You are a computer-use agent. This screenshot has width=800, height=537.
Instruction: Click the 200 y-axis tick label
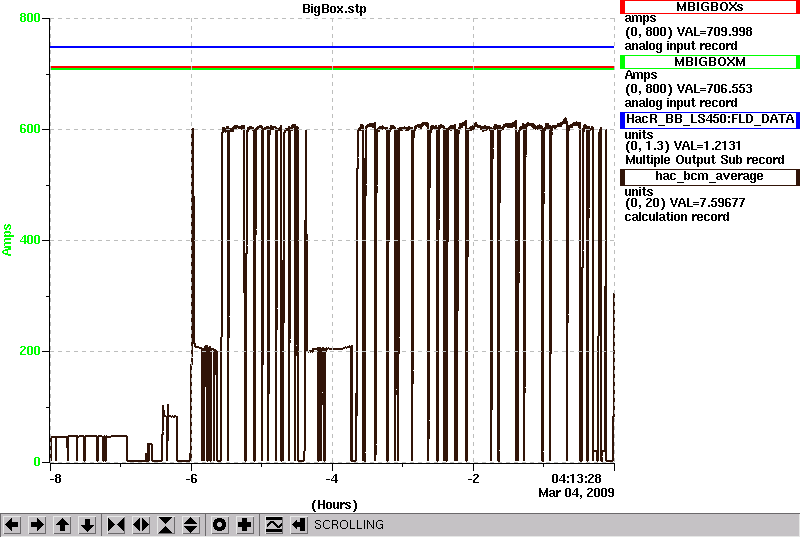(30, 351)
